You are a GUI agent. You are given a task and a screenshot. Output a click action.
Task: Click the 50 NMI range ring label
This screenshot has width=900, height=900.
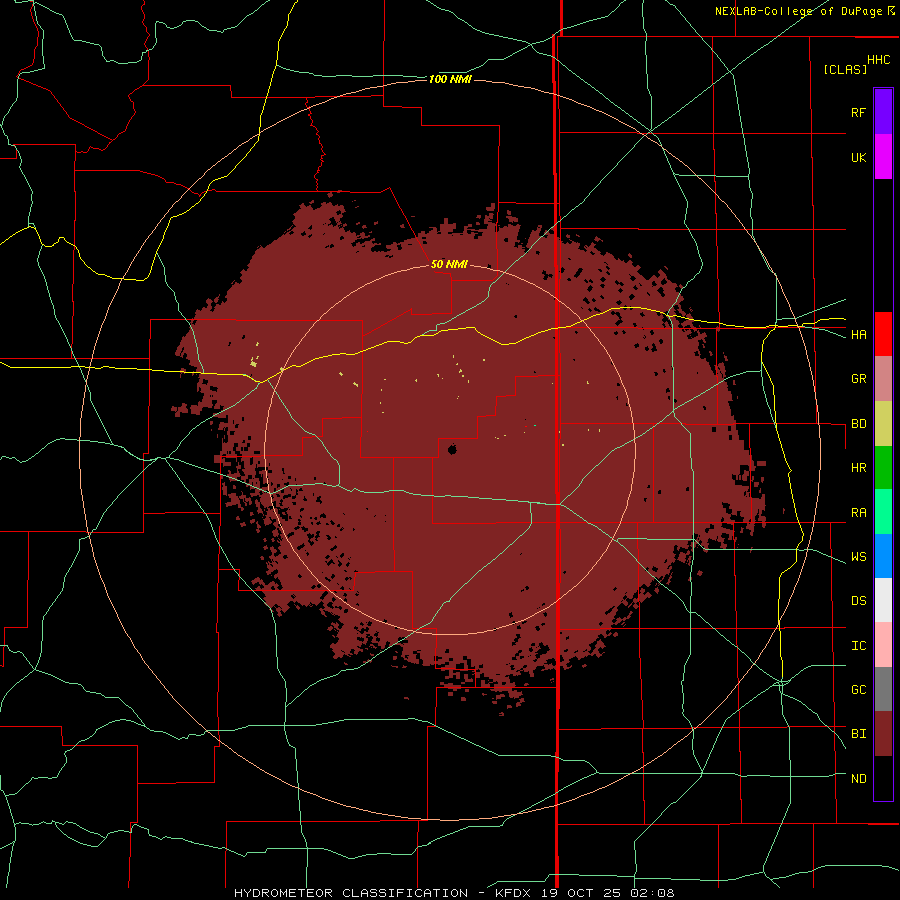coord(449,264)
